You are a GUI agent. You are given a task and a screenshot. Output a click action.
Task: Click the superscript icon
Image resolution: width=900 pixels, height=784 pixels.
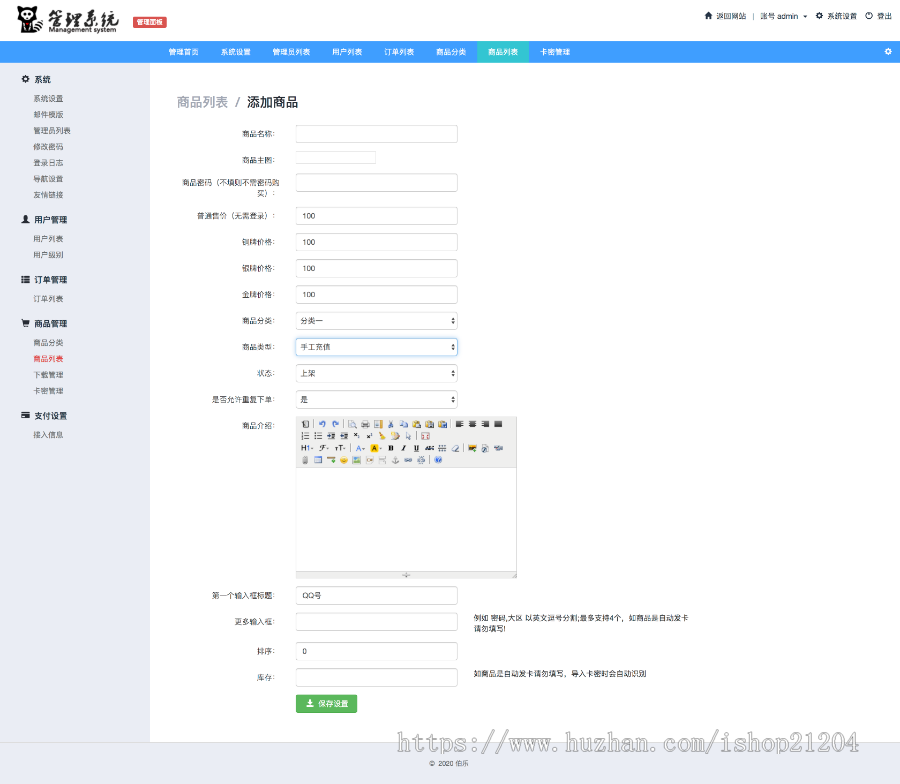pyautogui.click(x=369, y=436)
